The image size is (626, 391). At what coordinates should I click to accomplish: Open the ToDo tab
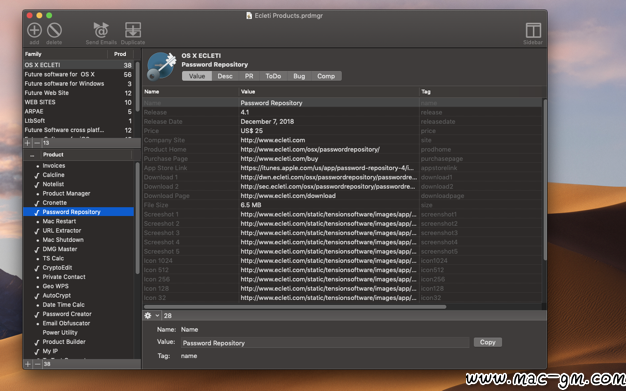pos(273,76)
